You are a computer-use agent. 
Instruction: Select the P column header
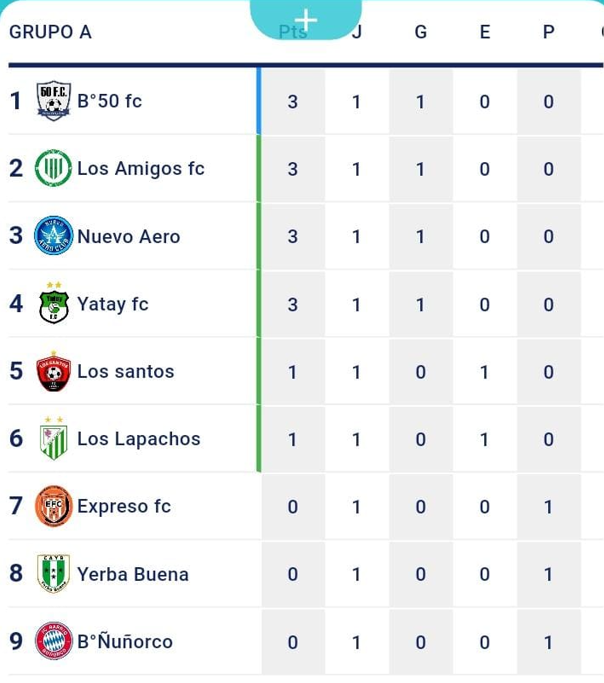(x=549, y=32)
